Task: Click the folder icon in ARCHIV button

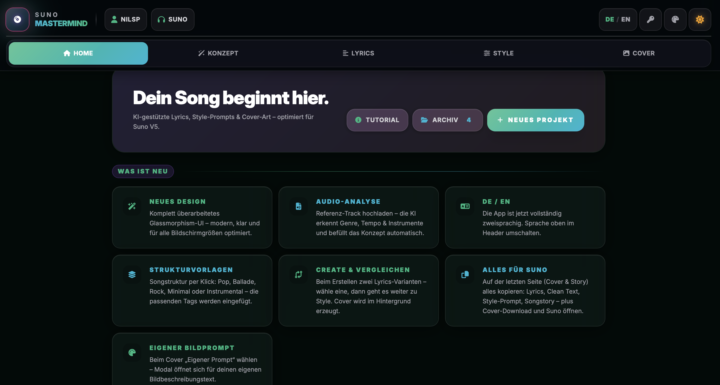Action: click(x=424, y=120)
